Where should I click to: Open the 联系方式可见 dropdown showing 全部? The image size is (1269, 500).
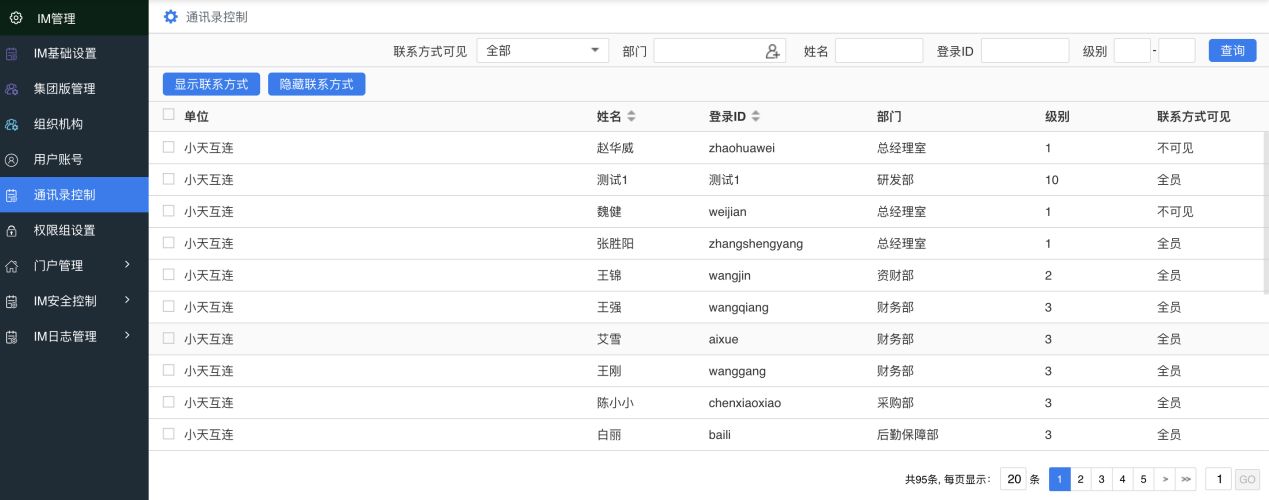pyautogui.click(x=543, y=51)
